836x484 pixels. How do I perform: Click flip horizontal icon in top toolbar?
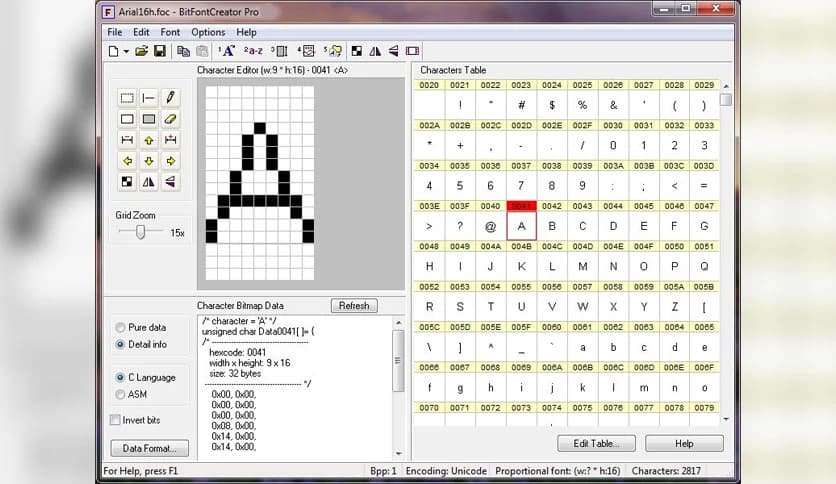pyautogui.click(x=375, y=51)
